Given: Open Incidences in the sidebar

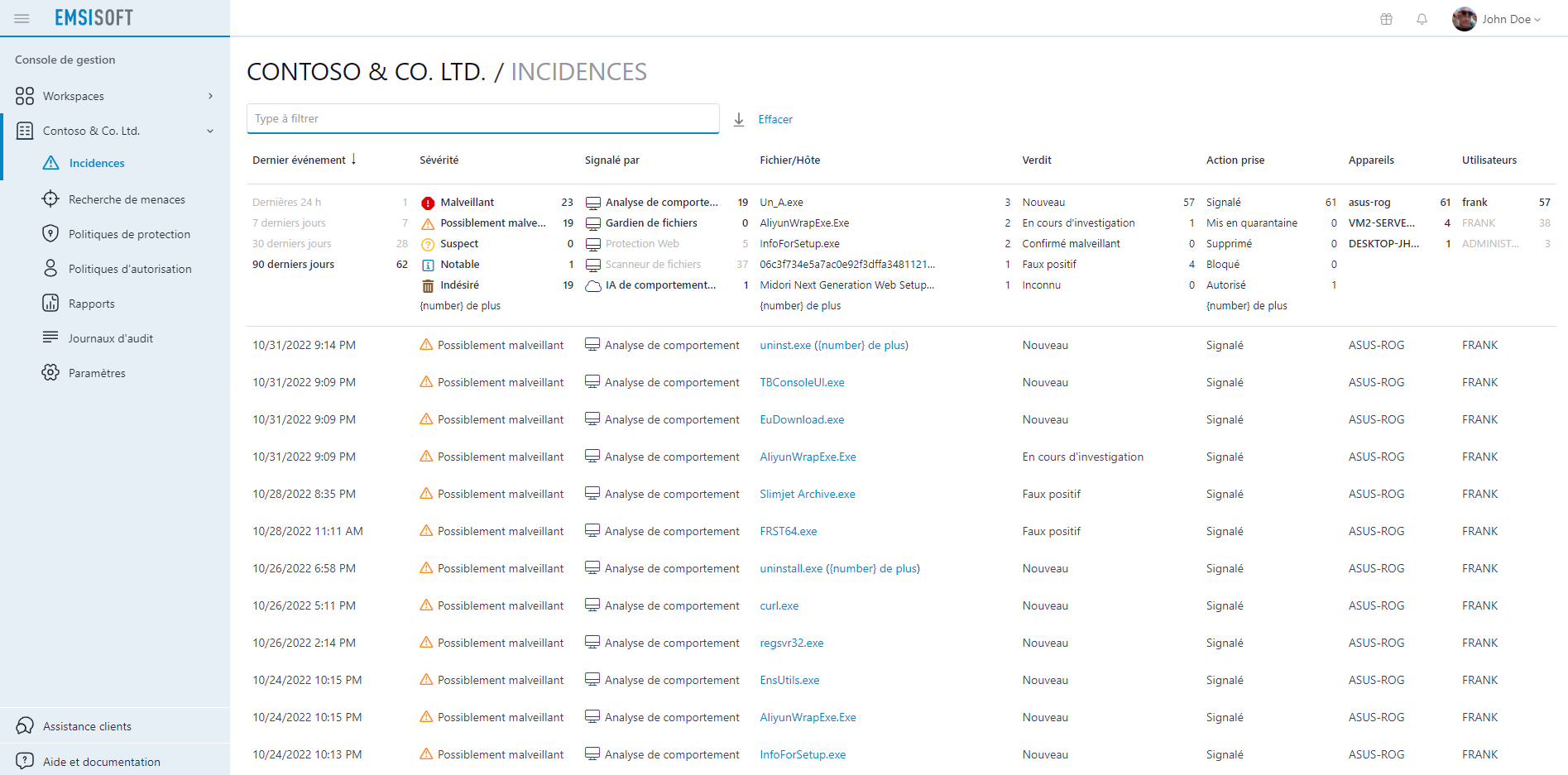Looking at the screenshot, I should (96, 163).
